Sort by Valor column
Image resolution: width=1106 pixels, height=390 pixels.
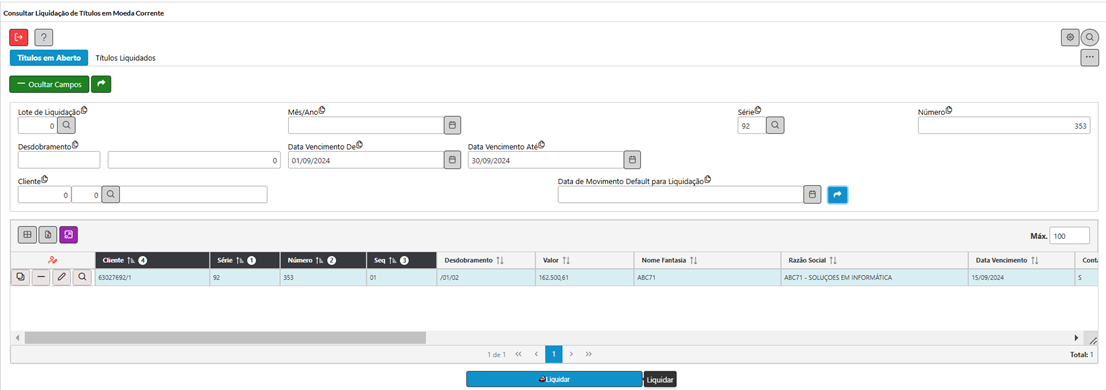tap(584, 260)
